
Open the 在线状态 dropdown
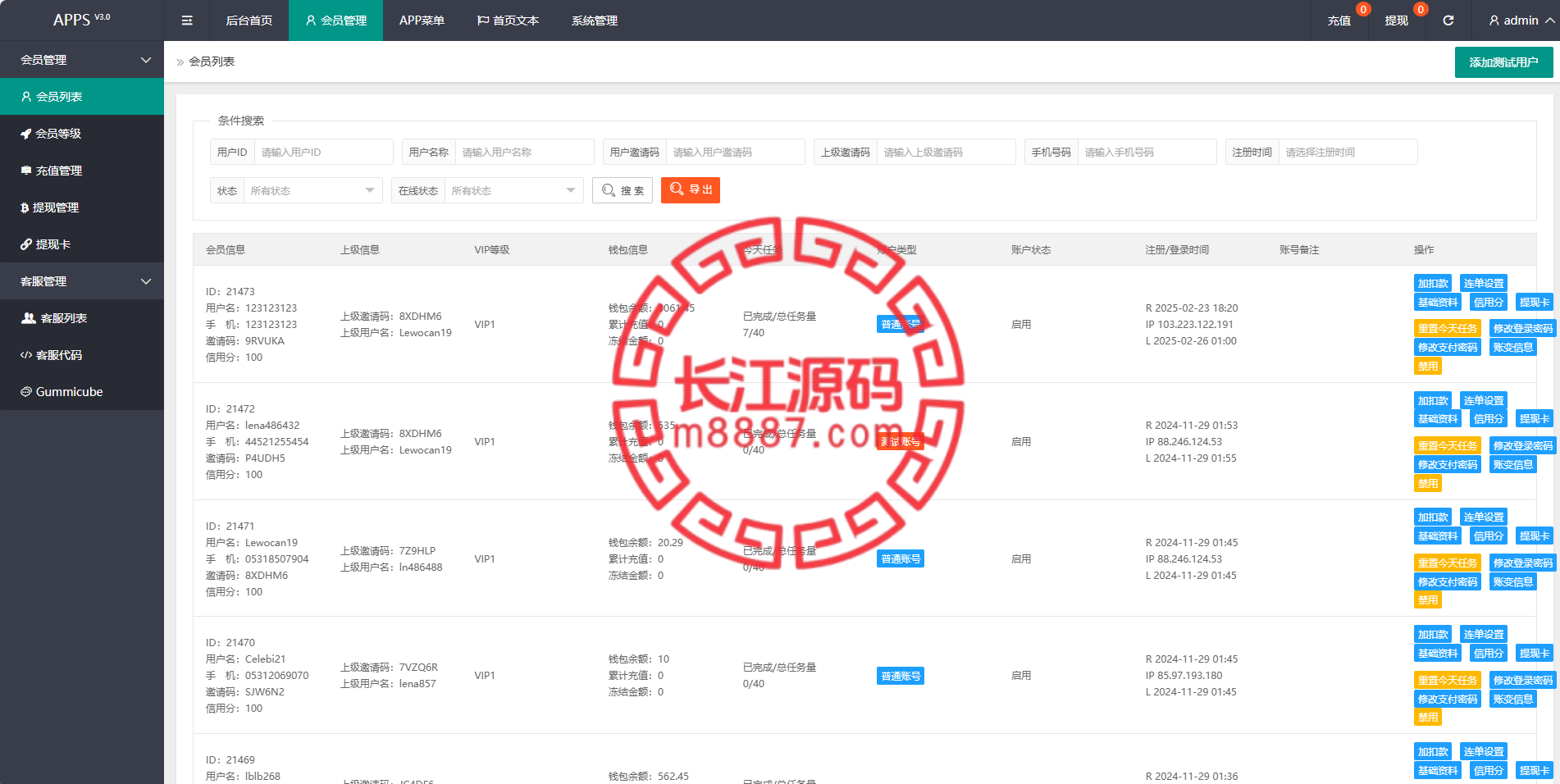pos(513,190)
